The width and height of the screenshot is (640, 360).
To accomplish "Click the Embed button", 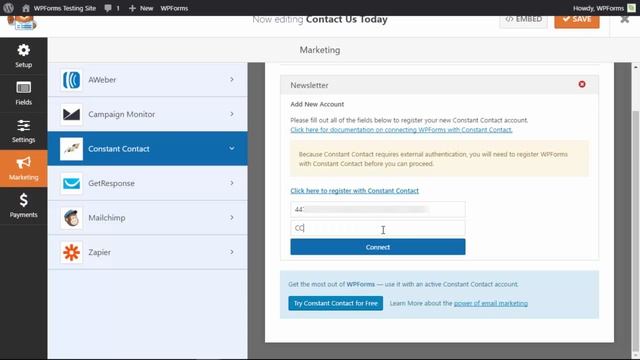I will [x=524, y=20].
